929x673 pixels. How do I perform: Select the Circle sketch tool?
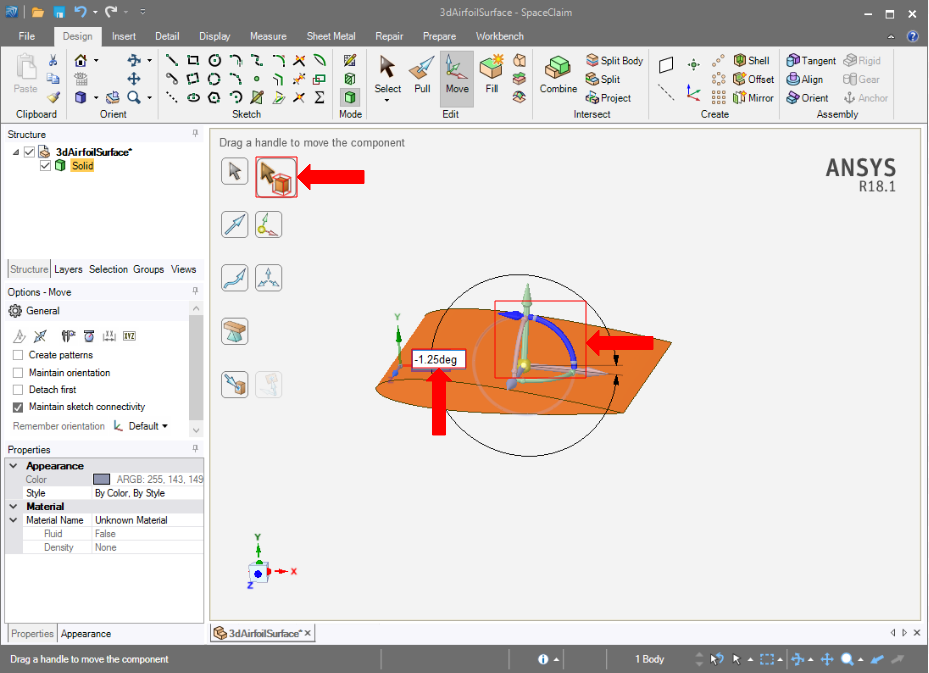(214, 60)
